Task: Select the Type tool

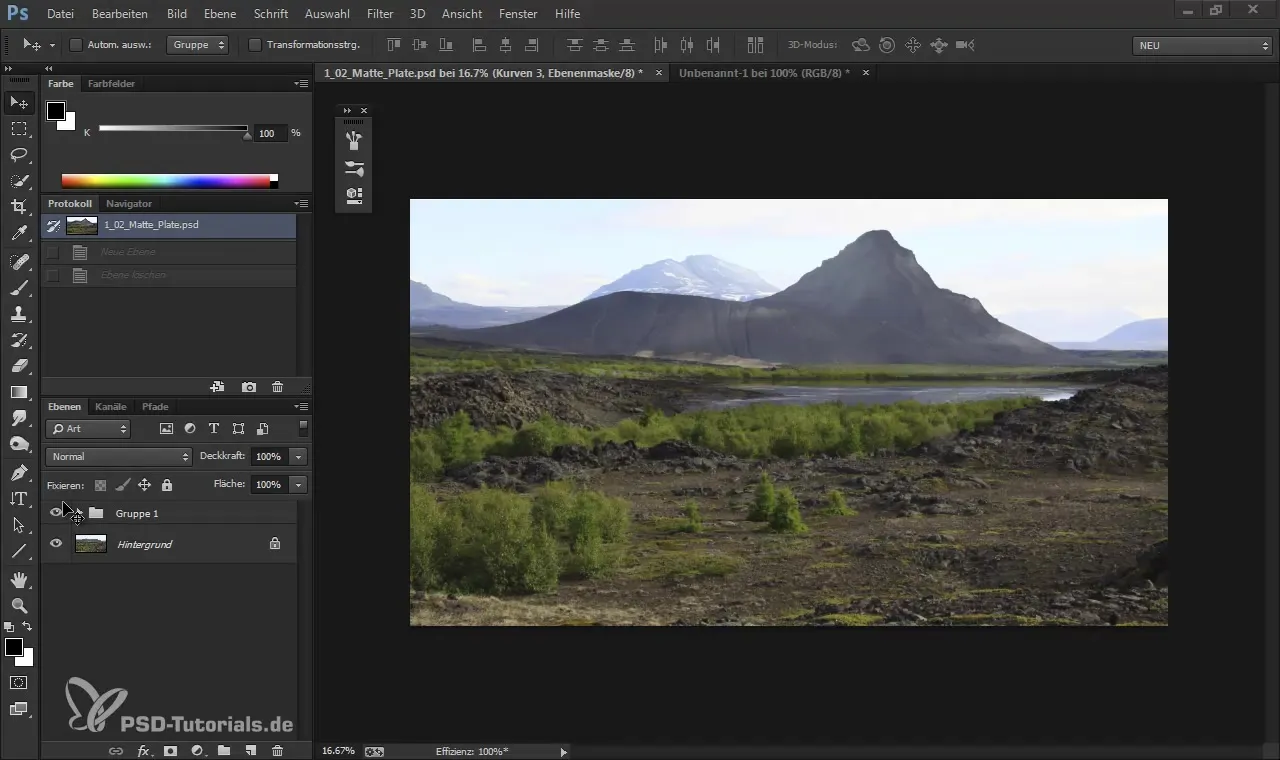Action: [19, 498]
